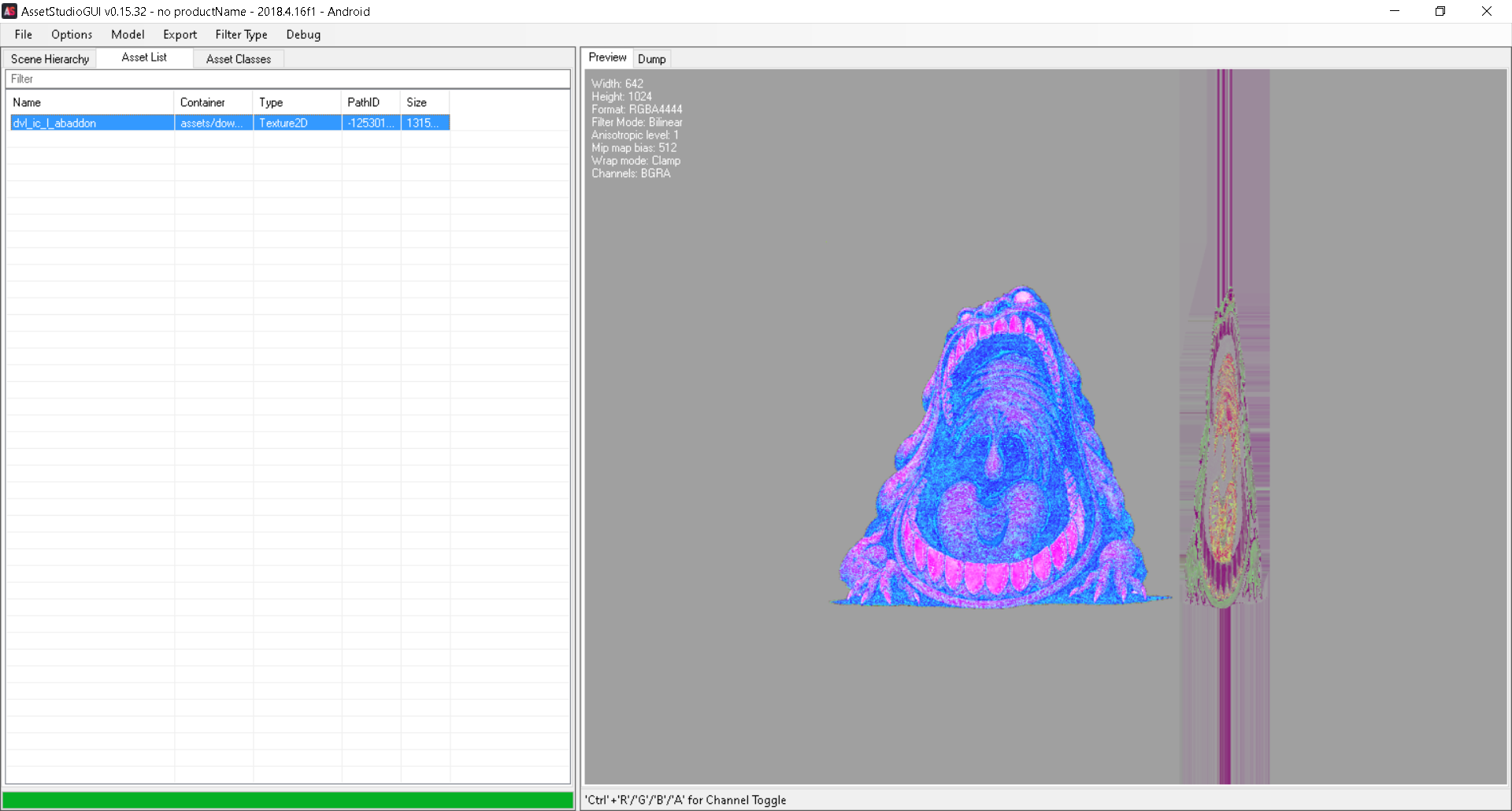Image resolution: width=1512 pixels, height=811 pixels.
Task: Restore down the AssetStudioGUI window
Action: click(x=1440, y=11)
